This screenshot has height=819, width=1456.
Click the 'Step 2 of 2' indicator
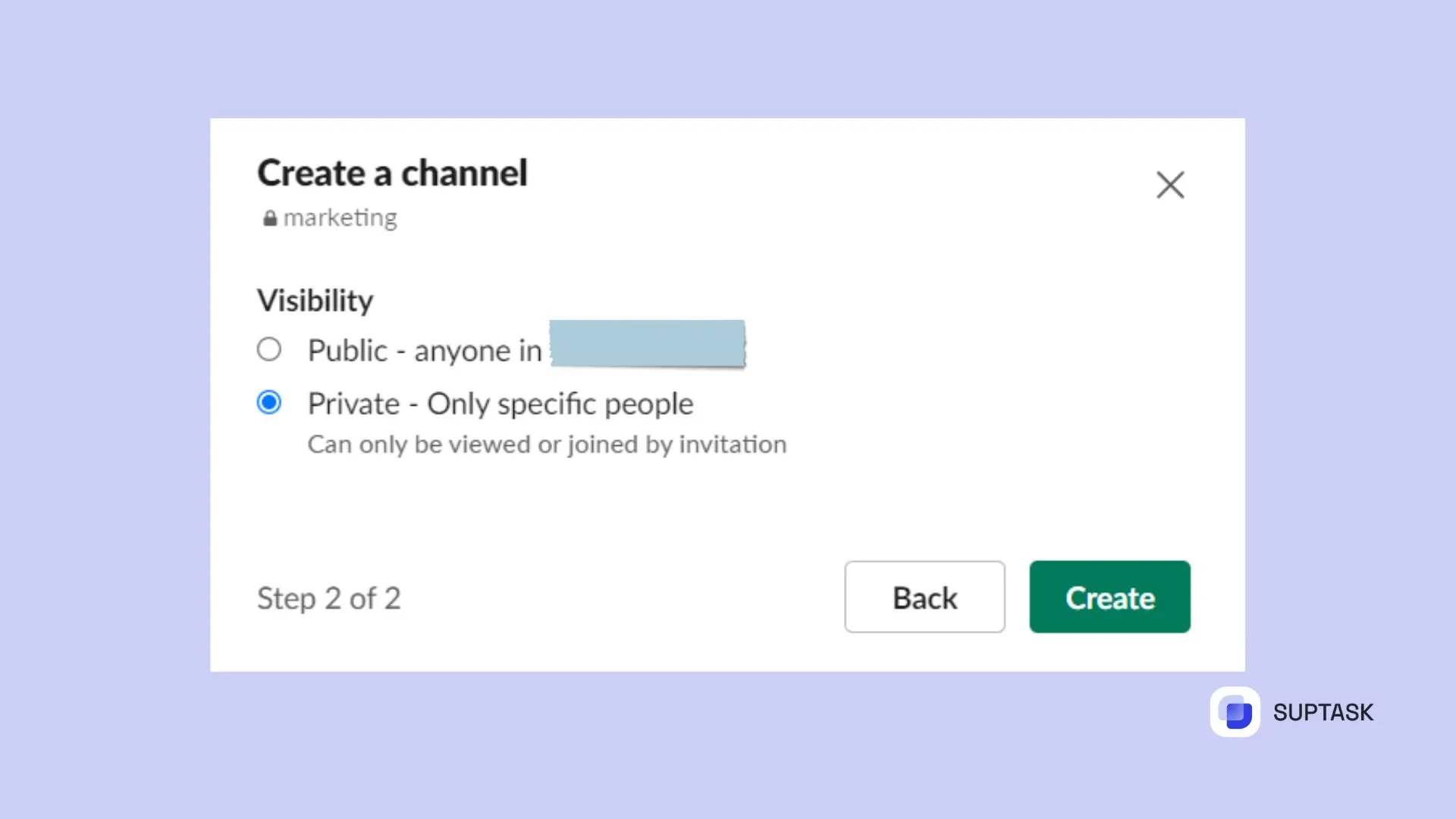[328, 598]
